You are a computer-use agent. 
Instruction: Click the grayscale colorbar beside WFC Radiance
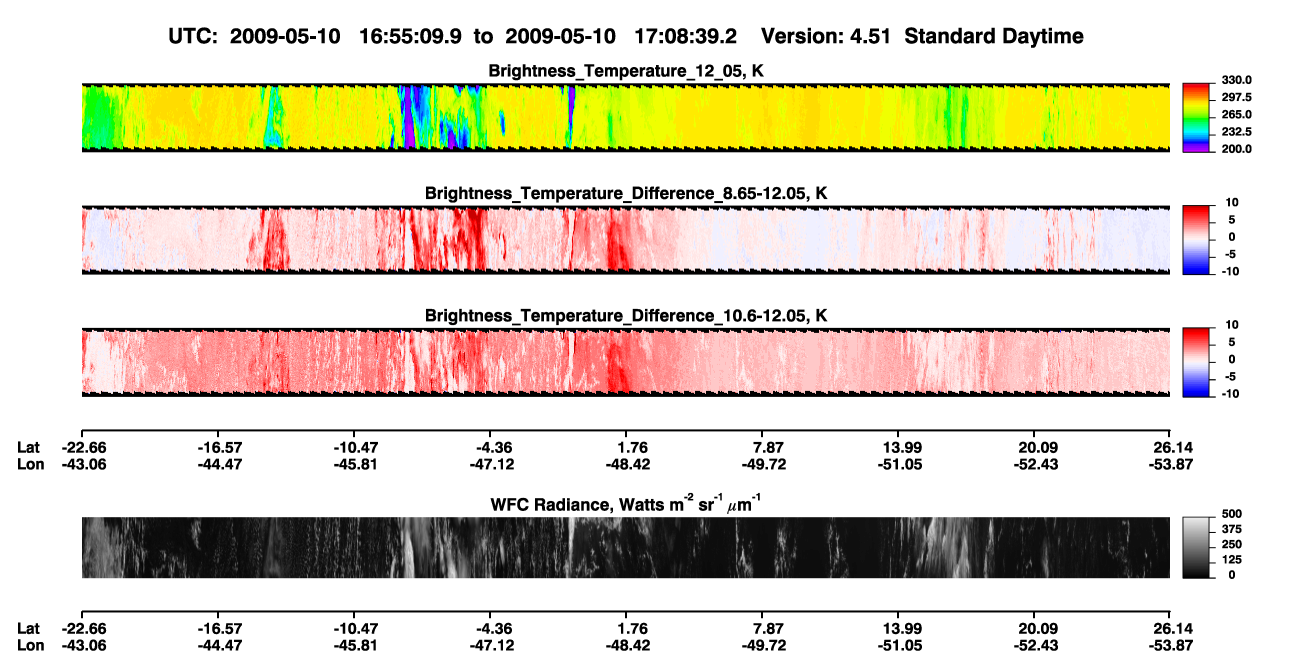(x=1199, y=548)
